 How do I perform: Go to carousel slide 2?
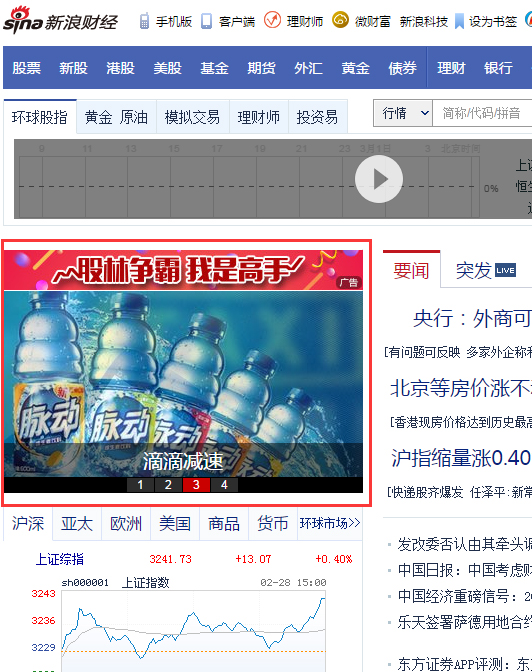168,485
